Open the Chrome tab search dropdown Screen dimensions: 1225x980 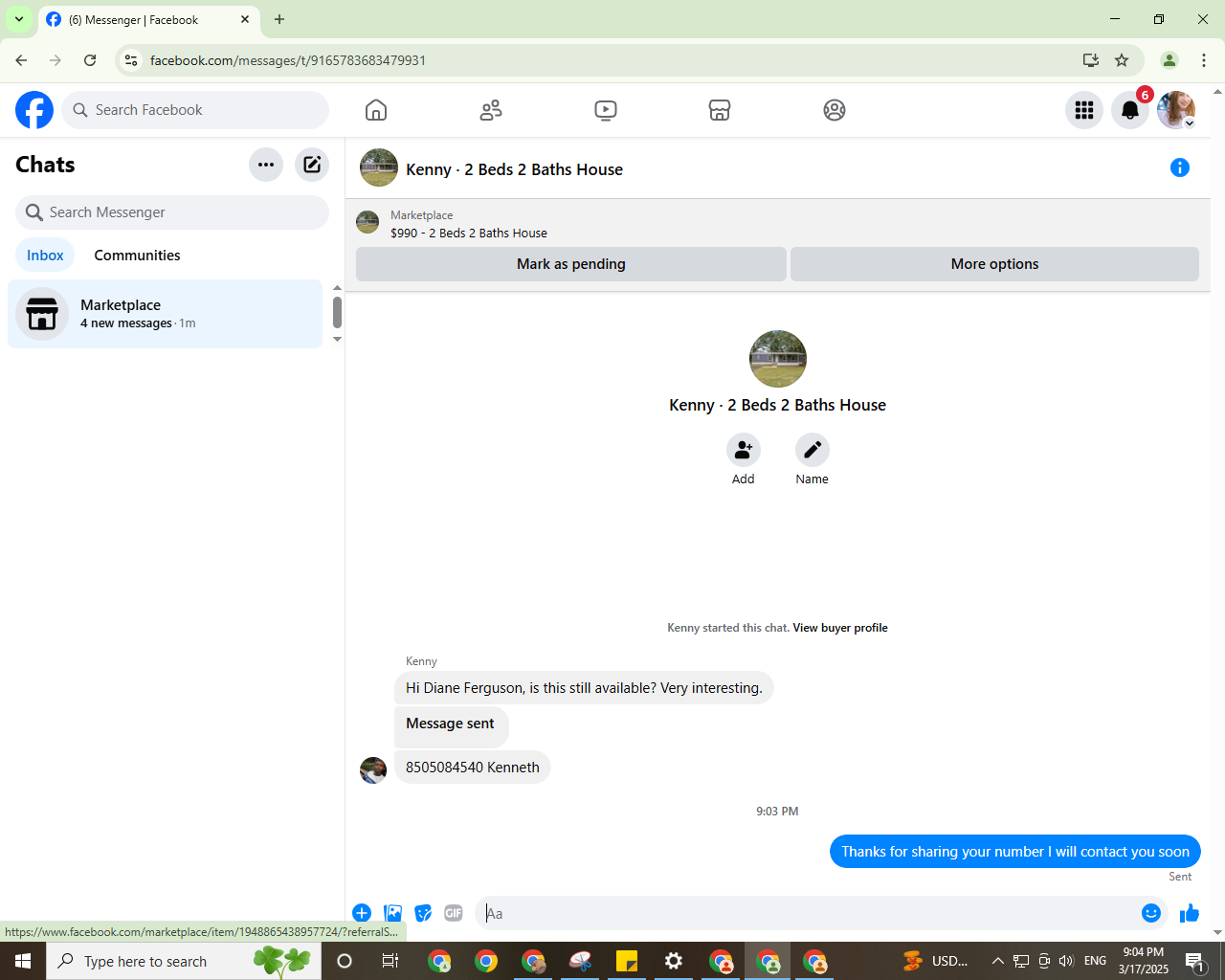click(x=19, y=19)
